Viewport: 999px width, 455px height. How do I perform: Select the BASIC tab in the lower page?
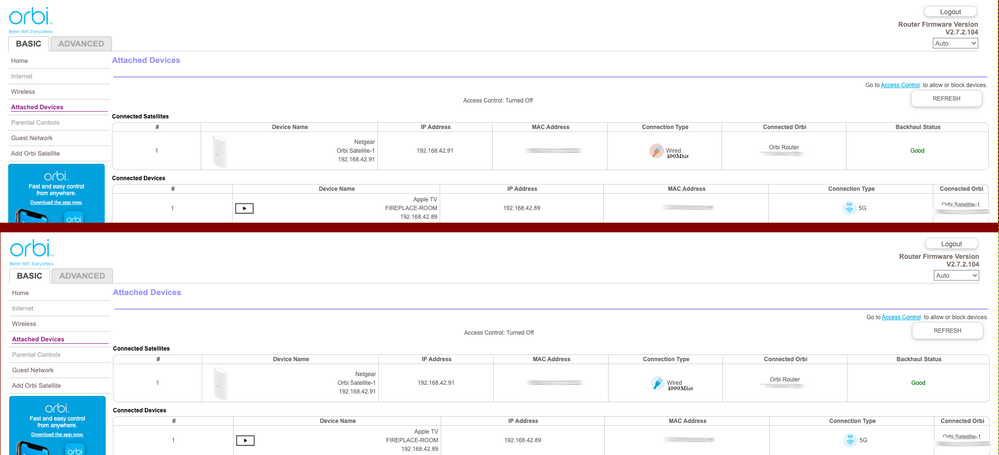[29, 276]
